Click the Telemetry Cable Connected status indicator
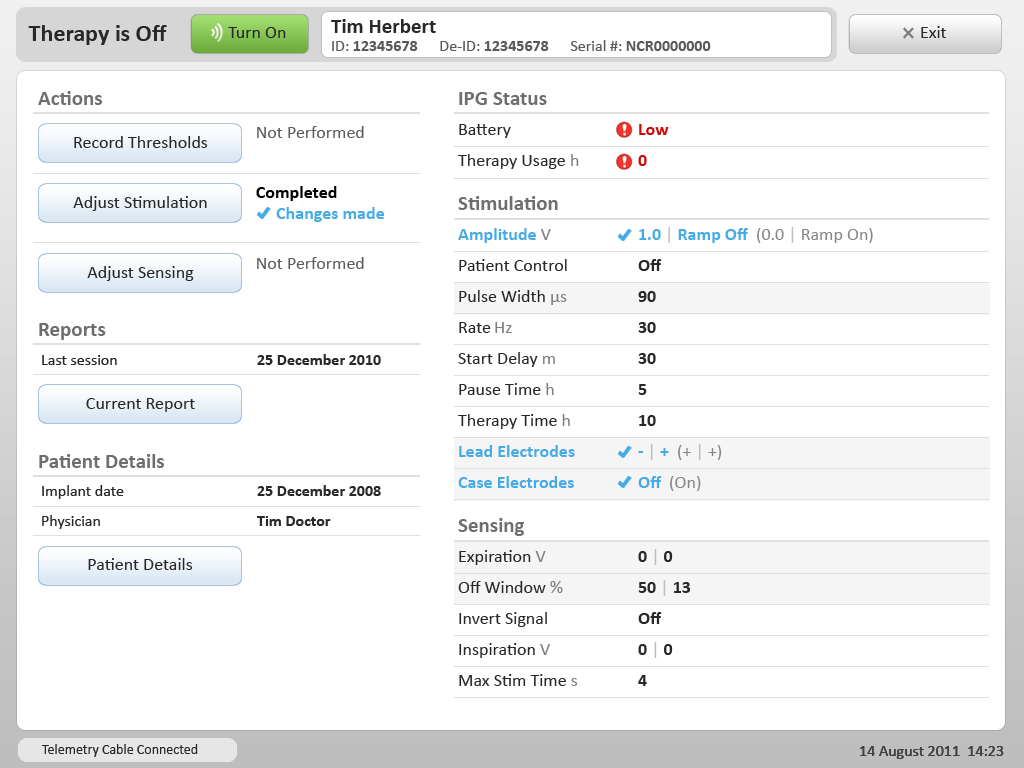 [x=127, y=750]
